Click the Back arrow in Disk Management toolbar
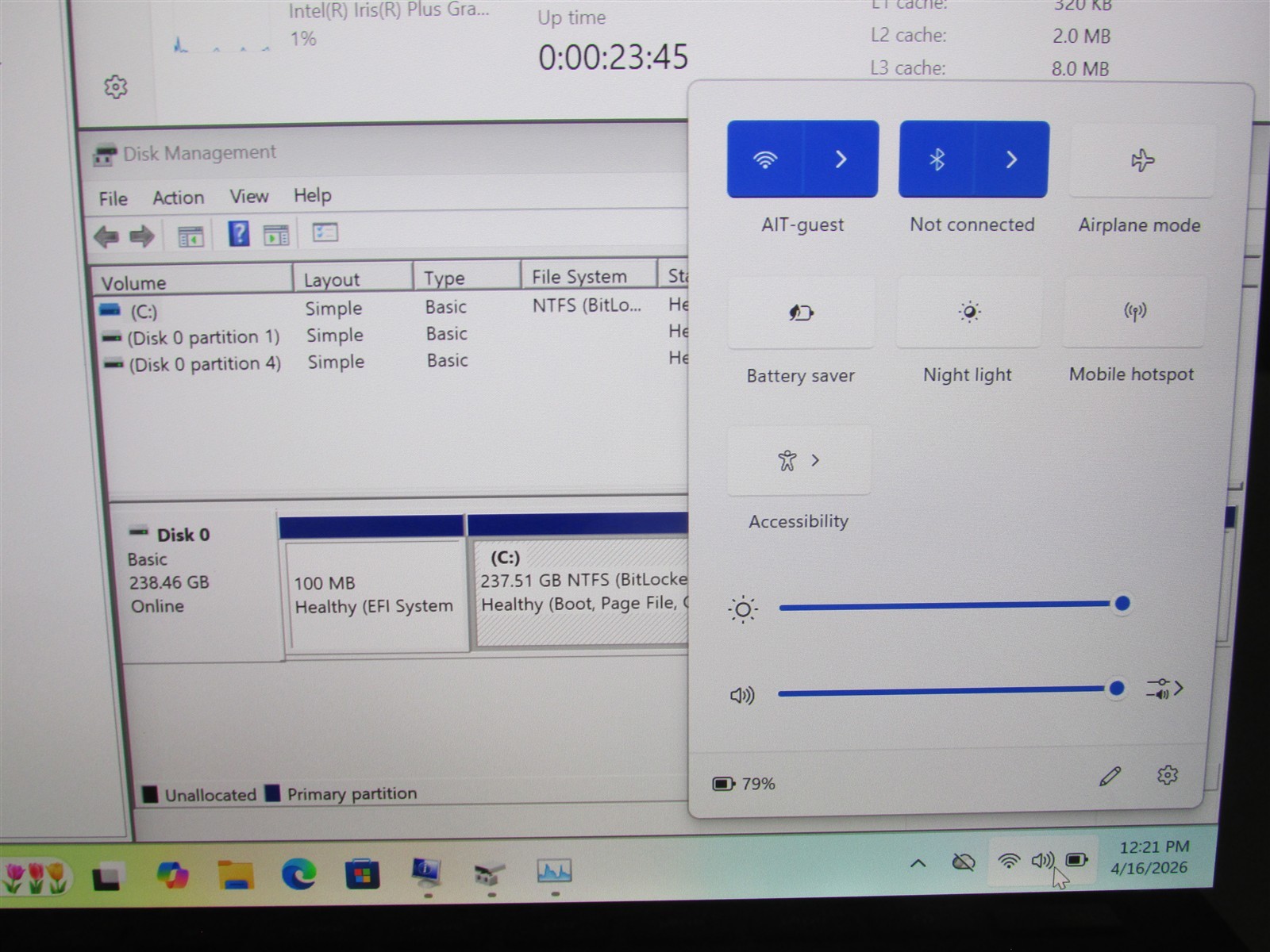The image size is (1270, 952). pos(106,236)
